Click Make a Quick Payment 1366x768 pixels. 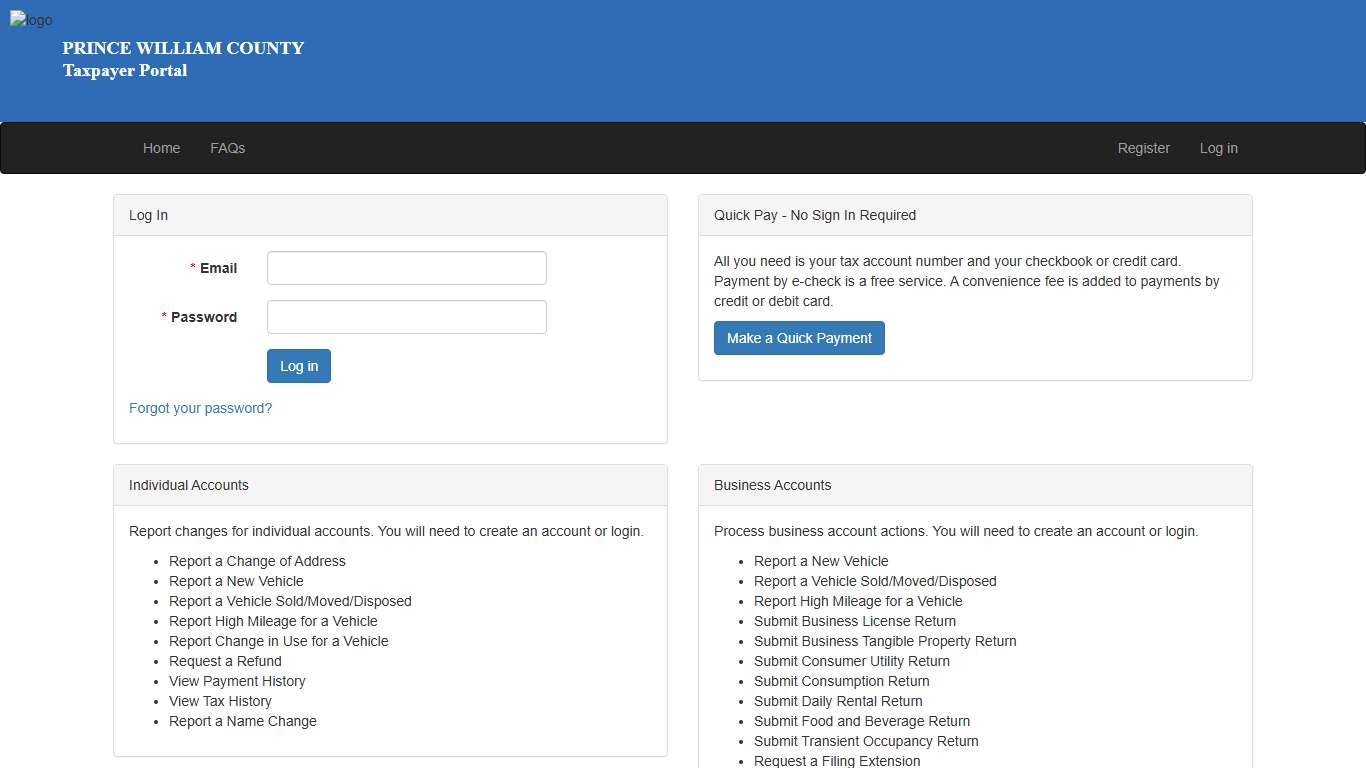[799, 338]
